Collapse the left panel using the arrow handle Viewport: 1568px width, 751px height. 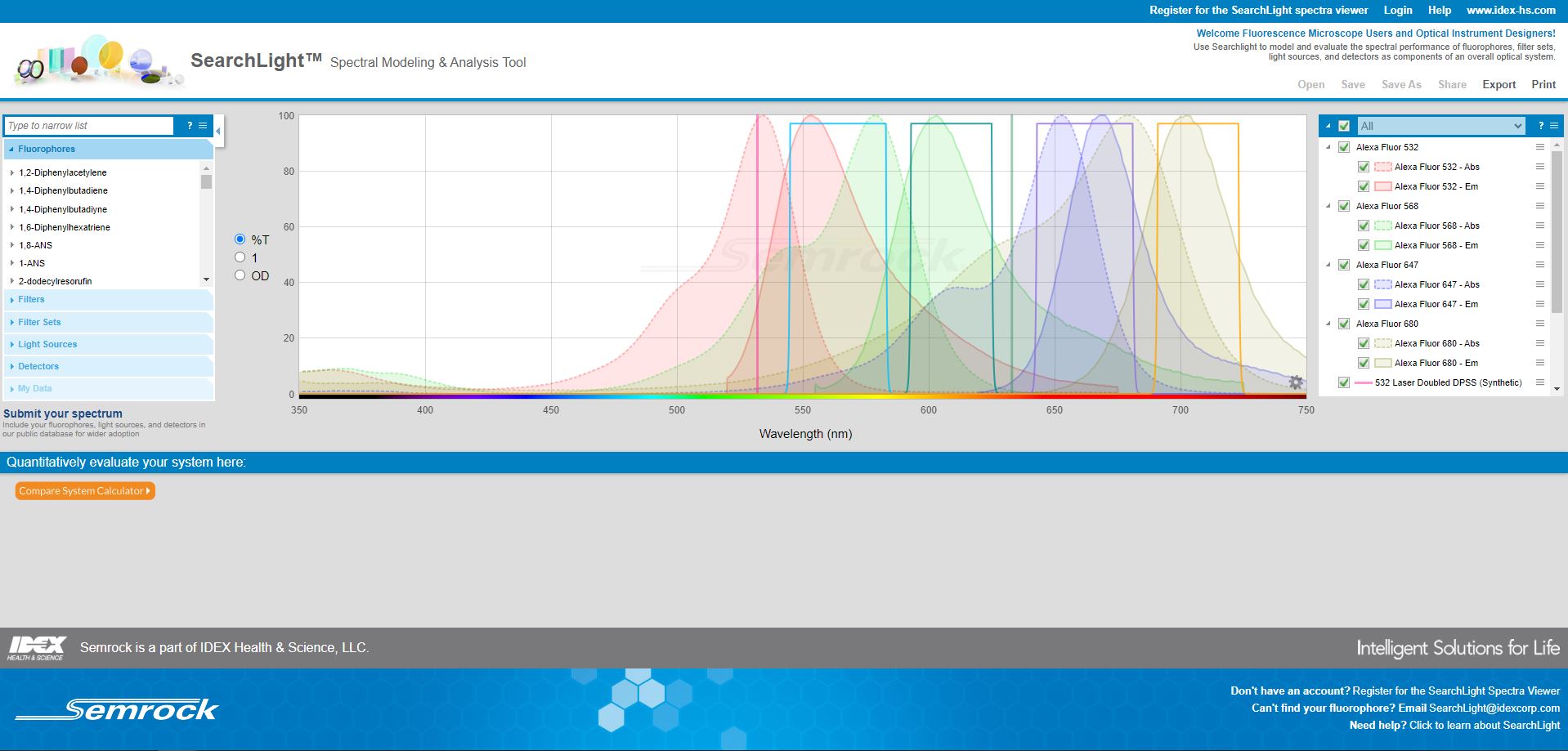coord(218,131)
